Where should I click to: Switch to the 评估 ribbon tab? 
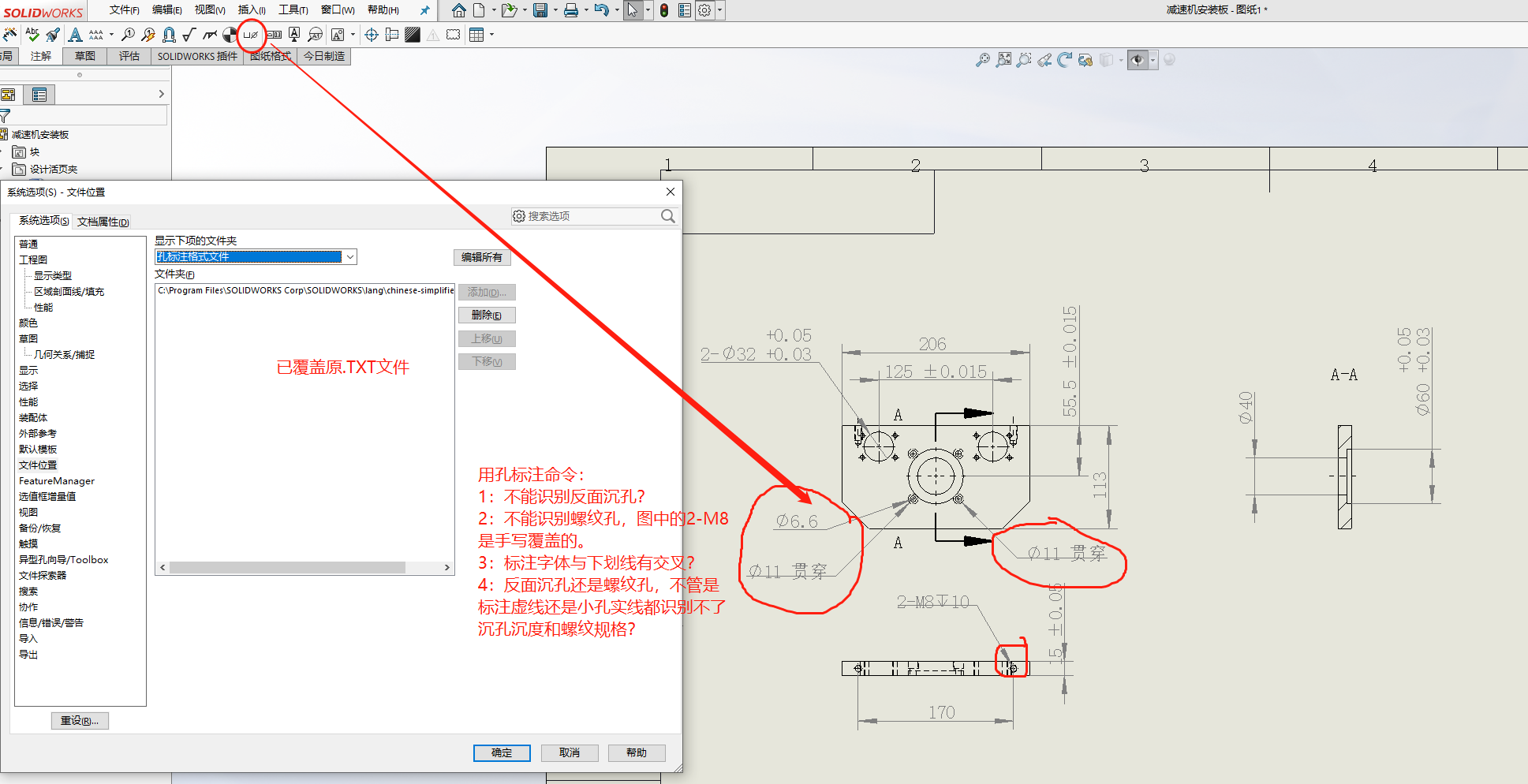tap(129, 56)
